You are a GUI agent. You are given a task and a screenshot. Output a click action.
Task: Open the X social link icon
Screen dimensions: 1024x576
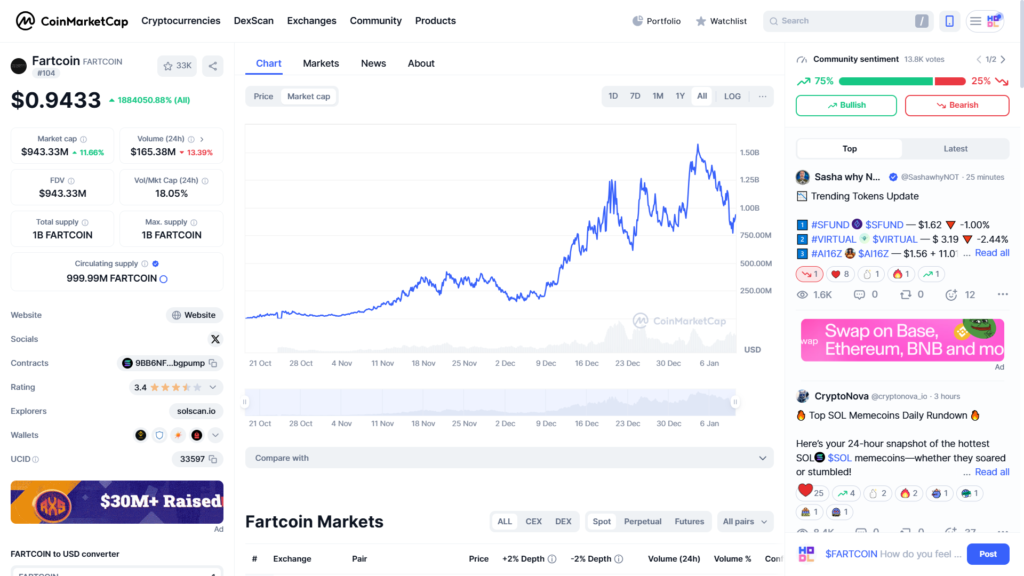(x=215, y=339)
